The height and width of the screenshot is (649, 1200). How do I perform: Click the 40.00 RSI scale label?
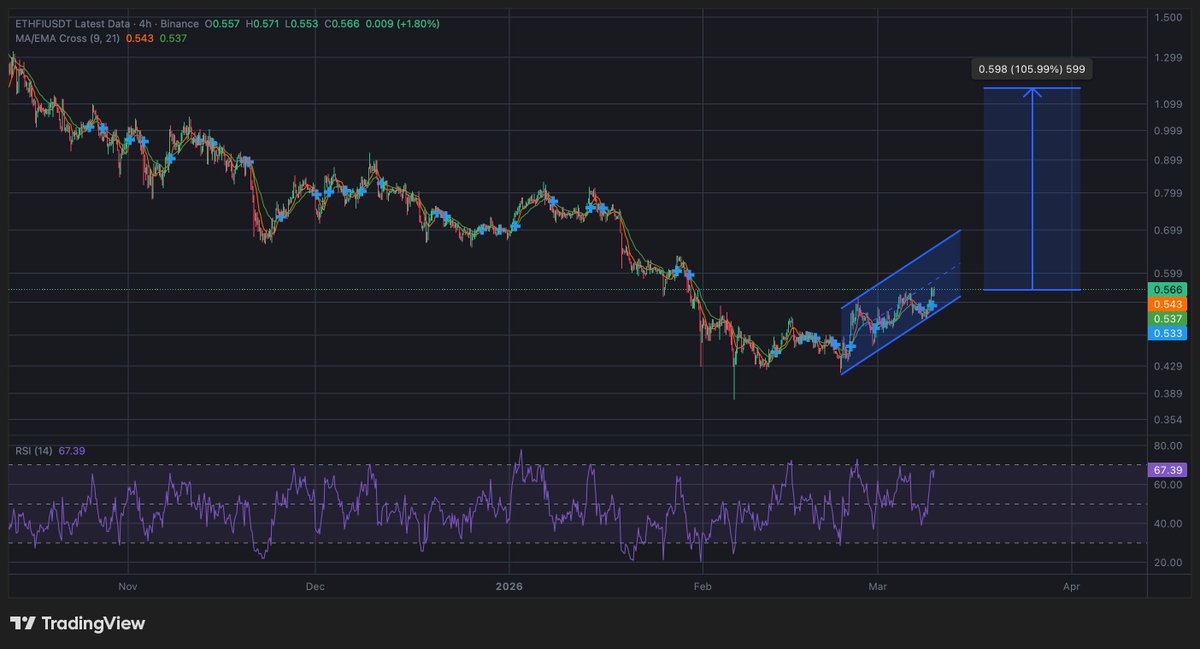point(1169,524)
